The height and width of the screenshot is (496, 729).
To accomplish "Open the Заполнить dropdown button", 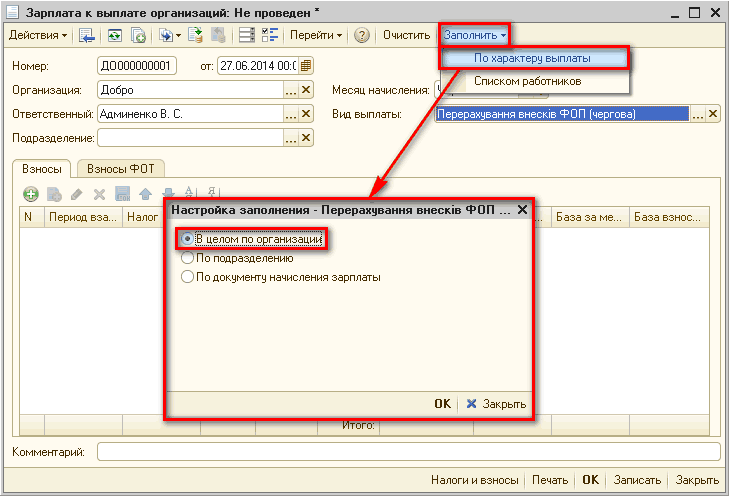I will click(474, 35).
